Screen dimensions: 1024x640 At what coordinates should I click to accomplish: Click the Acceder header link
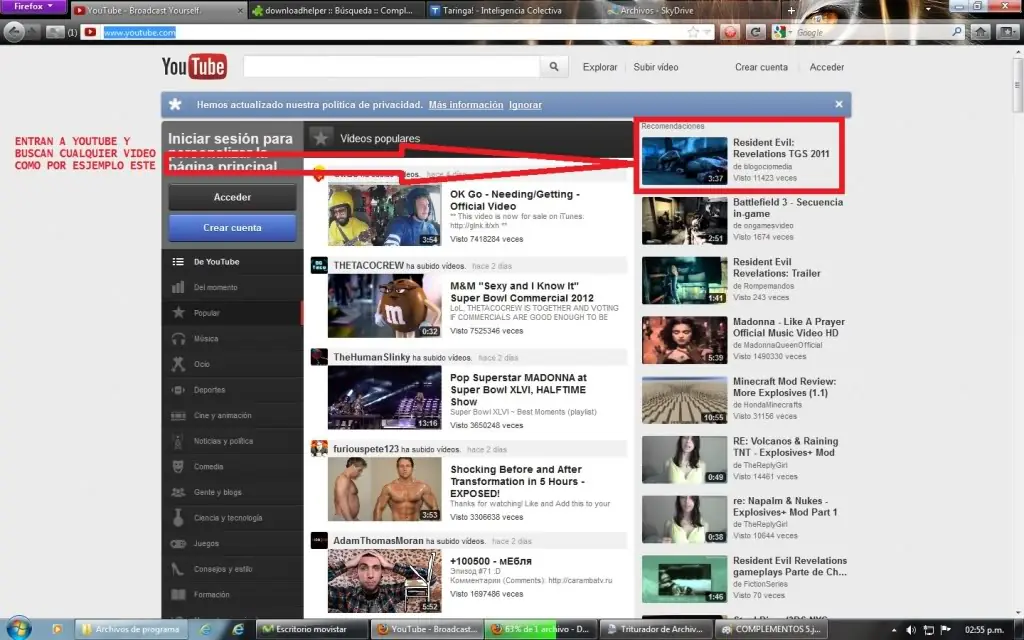click(x=827, y=67)
